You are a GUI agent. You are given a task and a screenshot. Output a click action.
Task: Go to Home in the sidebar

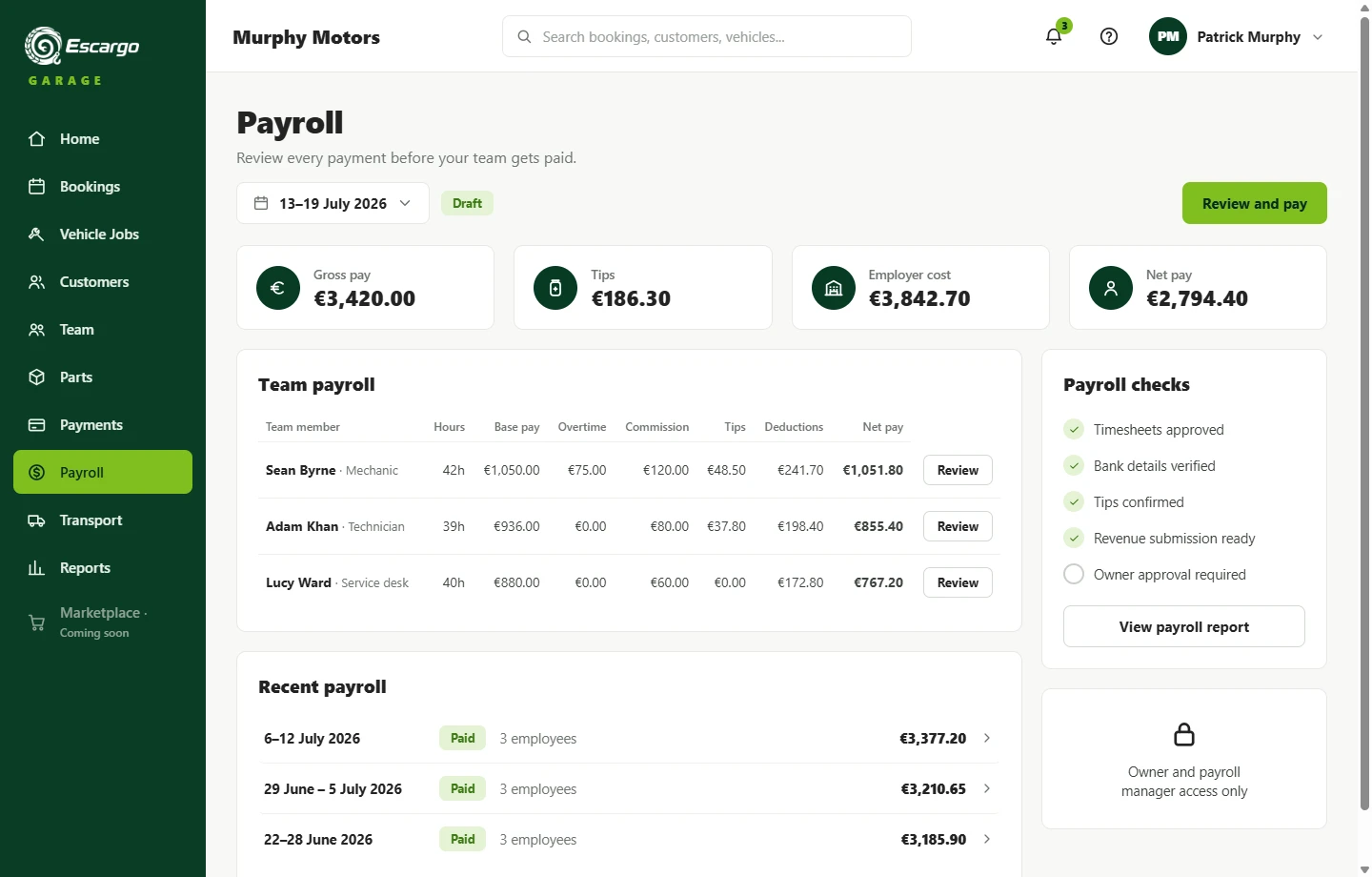[103, 139]
